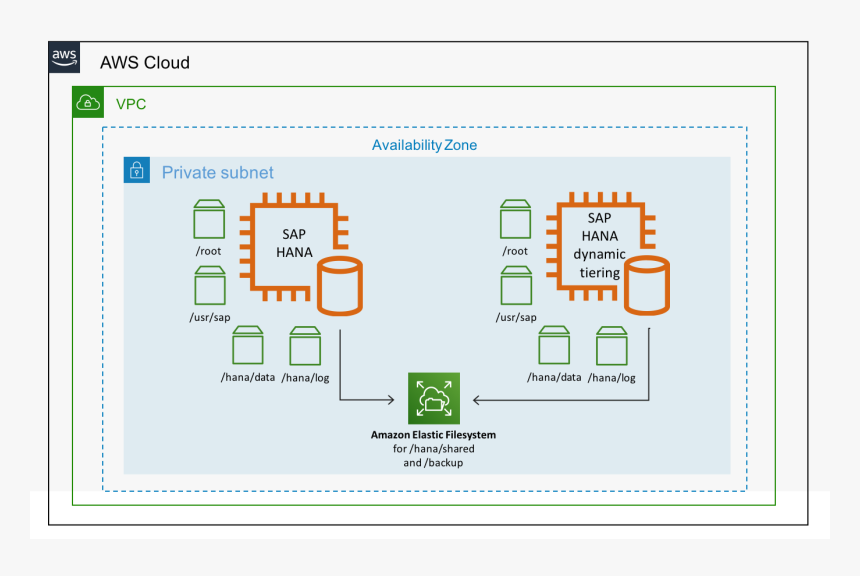
Task: Click the 'for /hana/shared' text
Action: click(x=433, y=449)
